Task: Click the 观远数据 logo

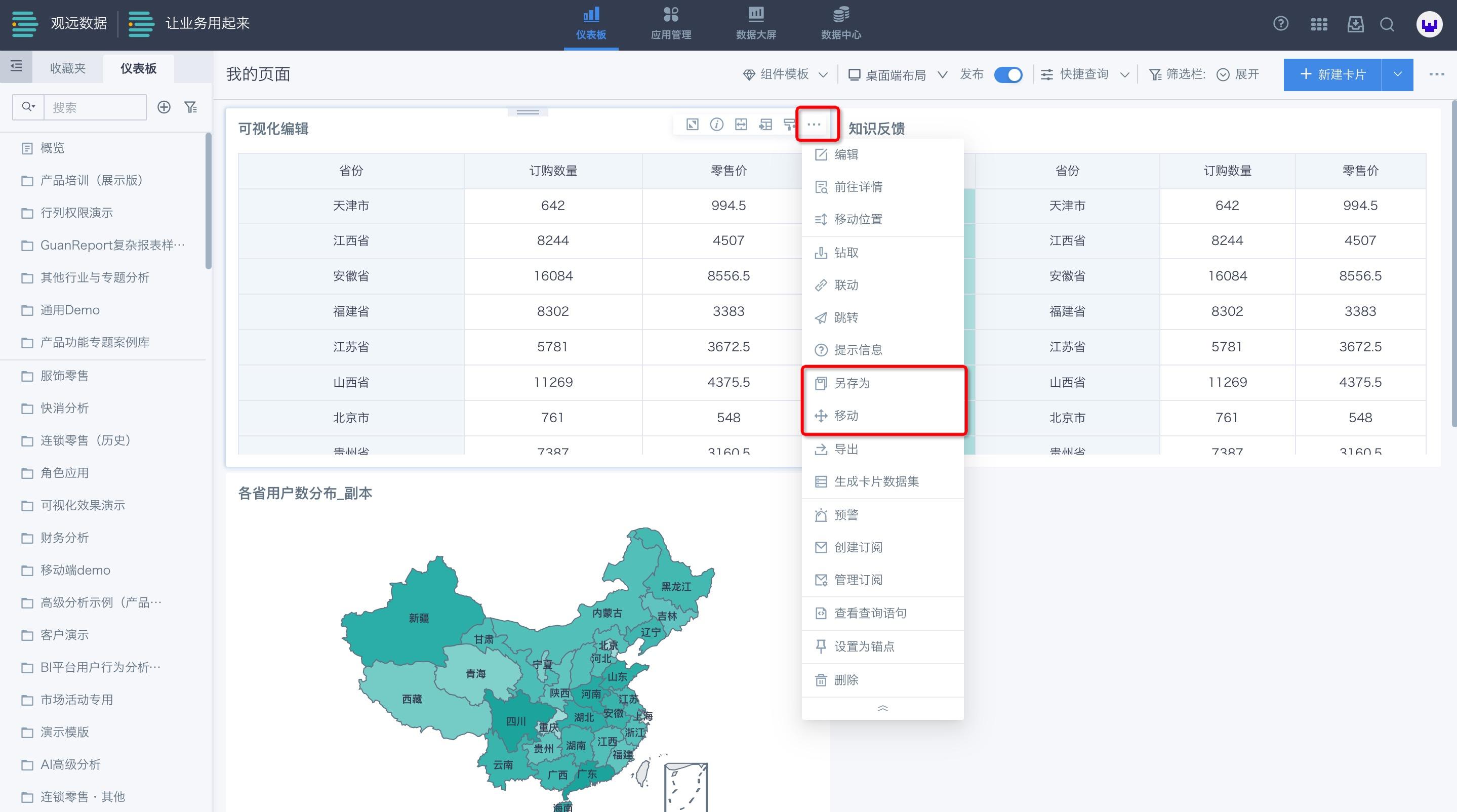Action: click(x=59, y=24)
